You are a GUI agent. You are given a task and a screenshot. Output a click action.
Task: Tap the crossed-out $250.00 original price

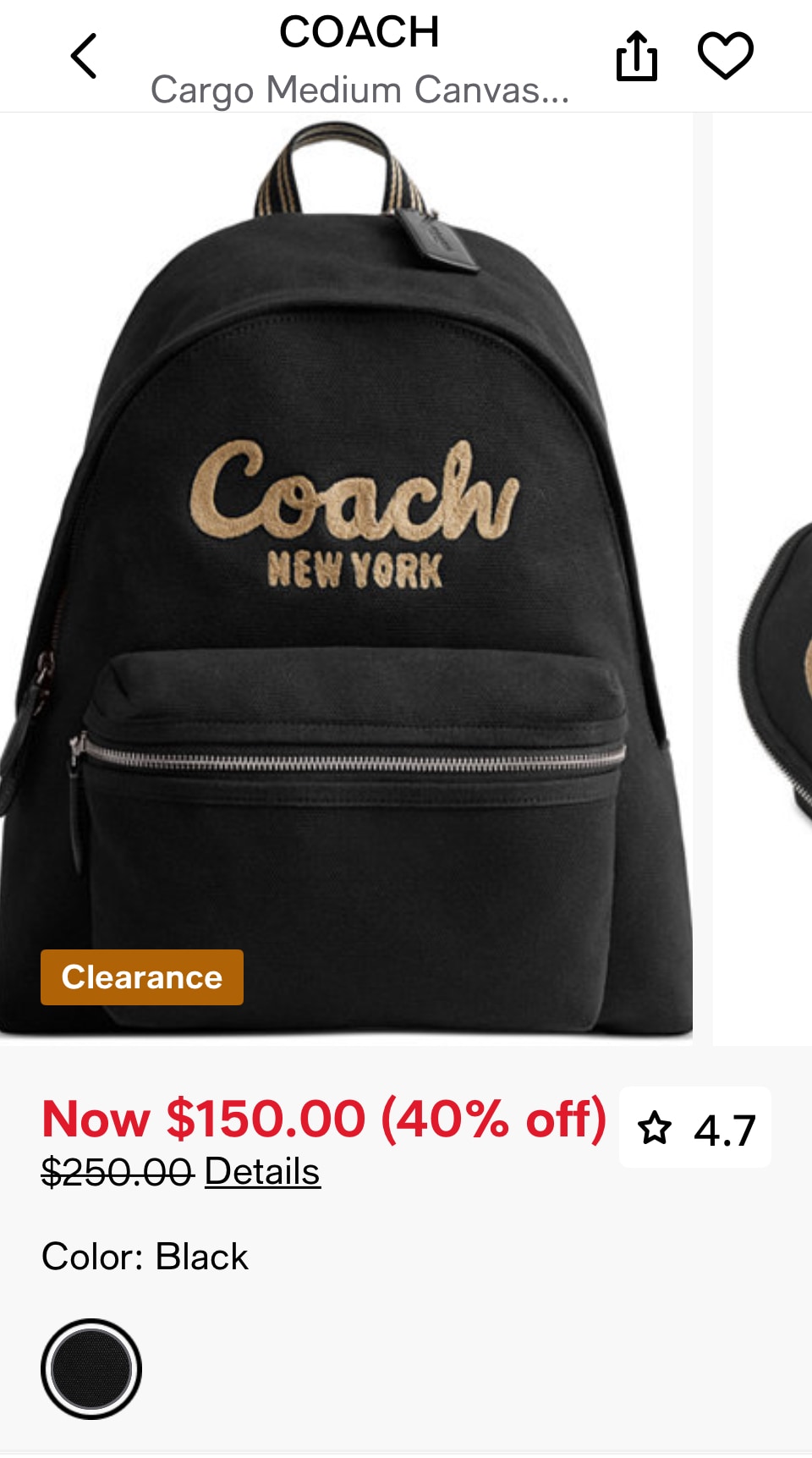(x=118, y=1172)
